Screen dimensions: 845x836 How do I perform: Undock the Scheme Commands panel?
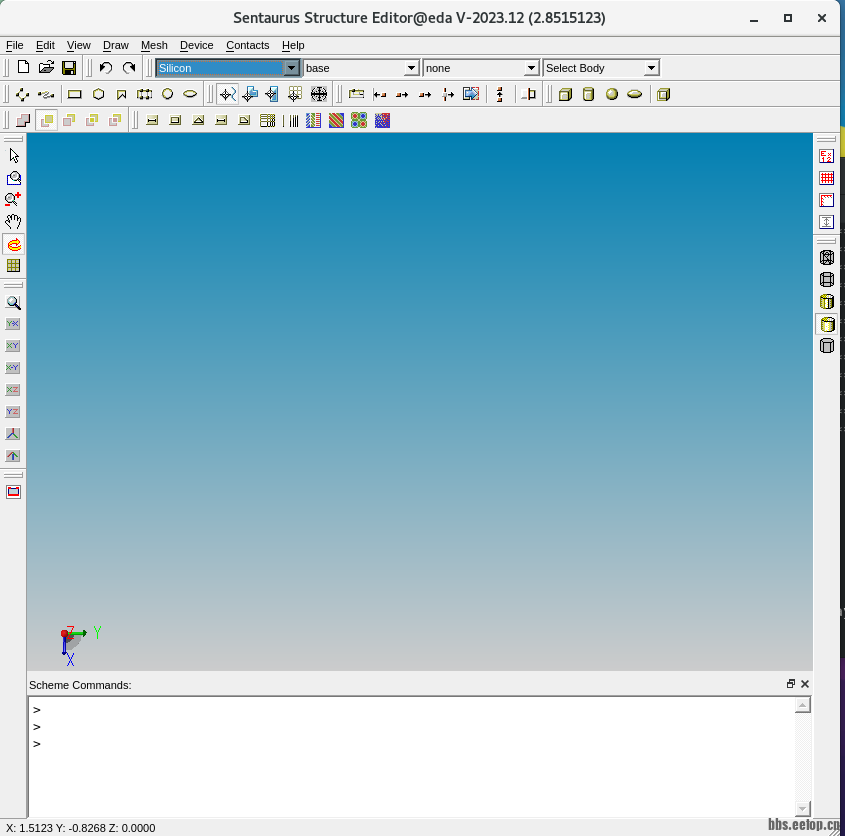790,684
